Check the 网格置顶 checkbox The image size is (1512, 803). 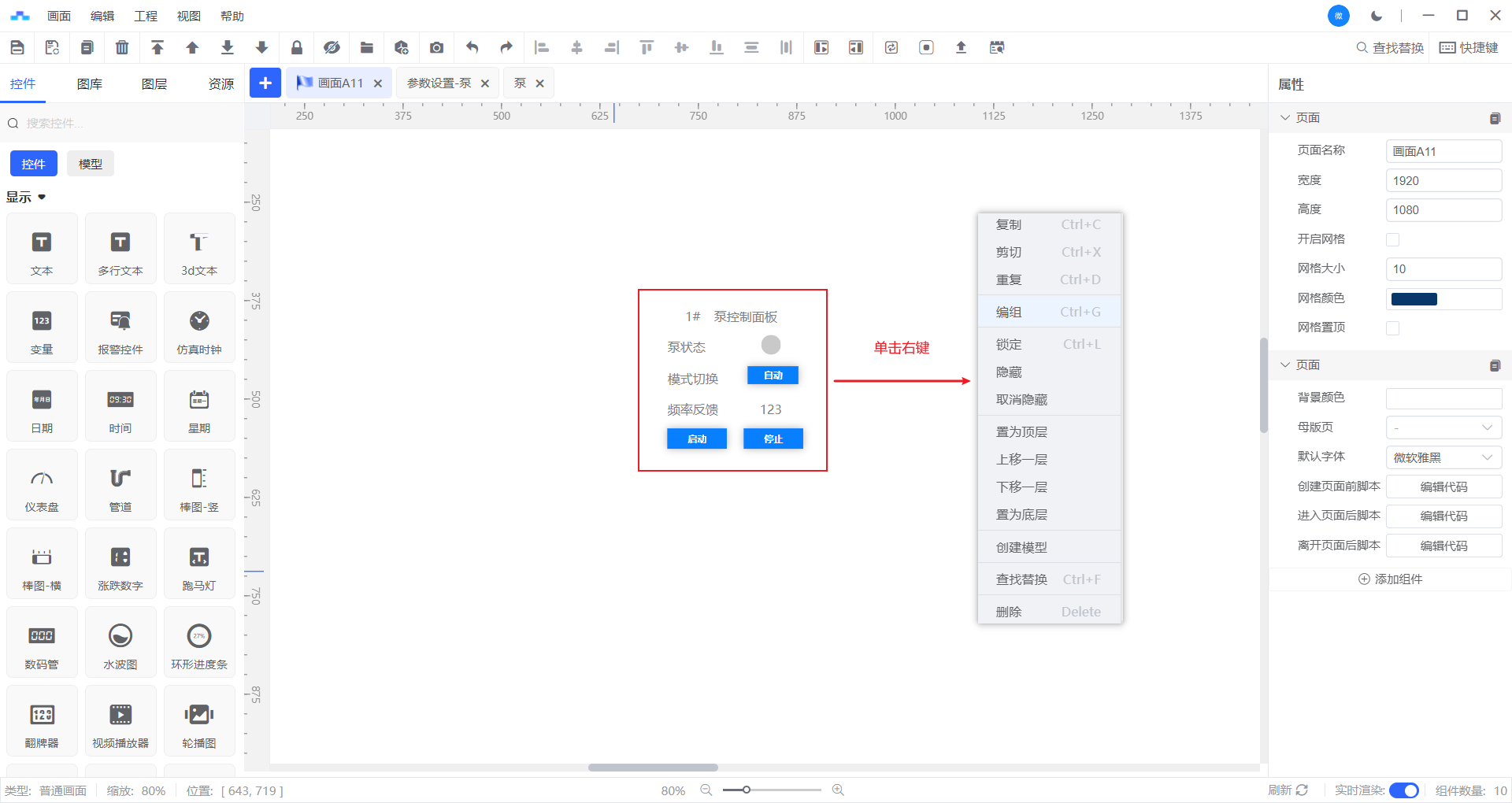1392,327
